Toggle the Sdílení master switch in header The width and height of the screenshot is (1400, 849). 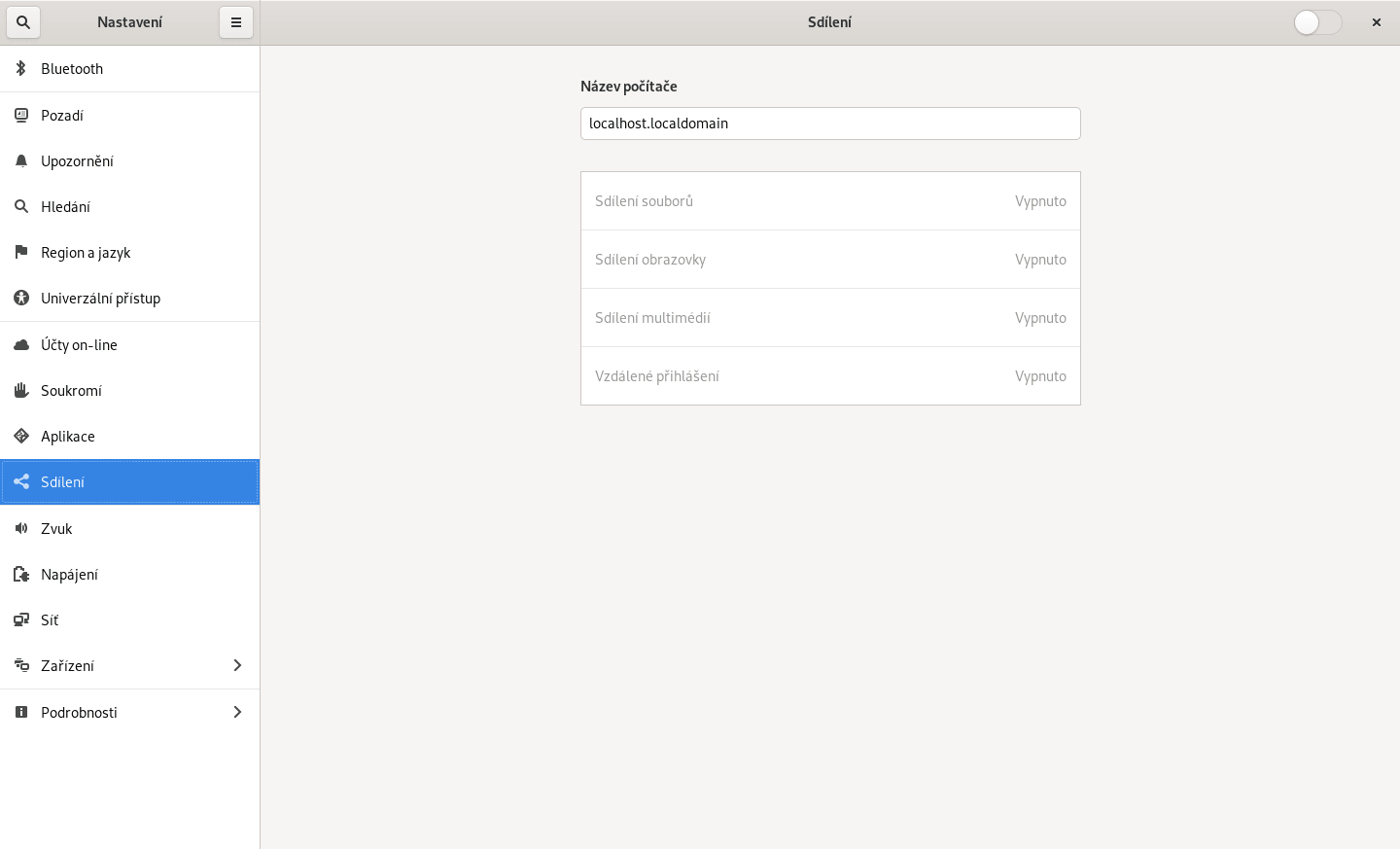(x=1317, y=22)
